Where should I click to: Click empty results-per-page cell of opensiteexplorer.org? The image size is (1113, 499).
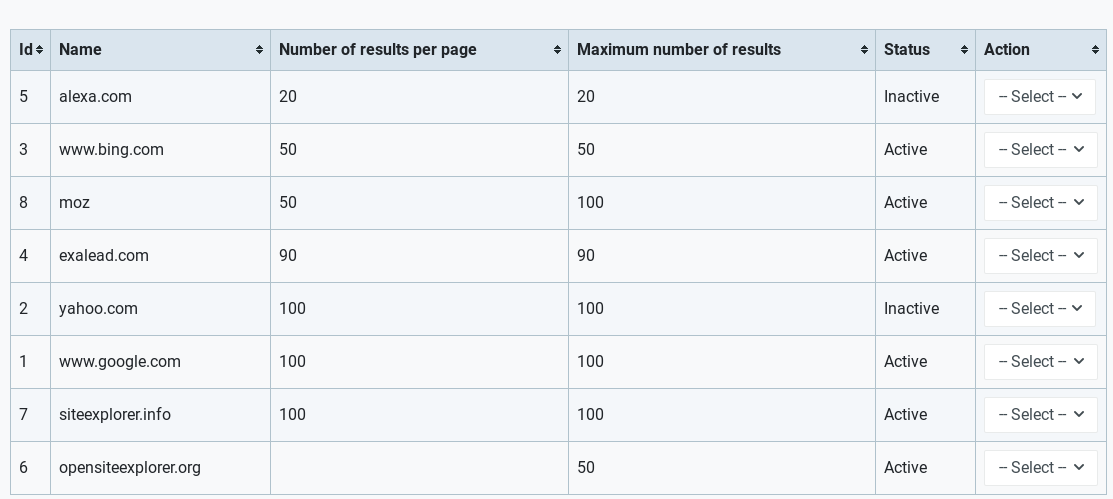[x=420, y=468]
